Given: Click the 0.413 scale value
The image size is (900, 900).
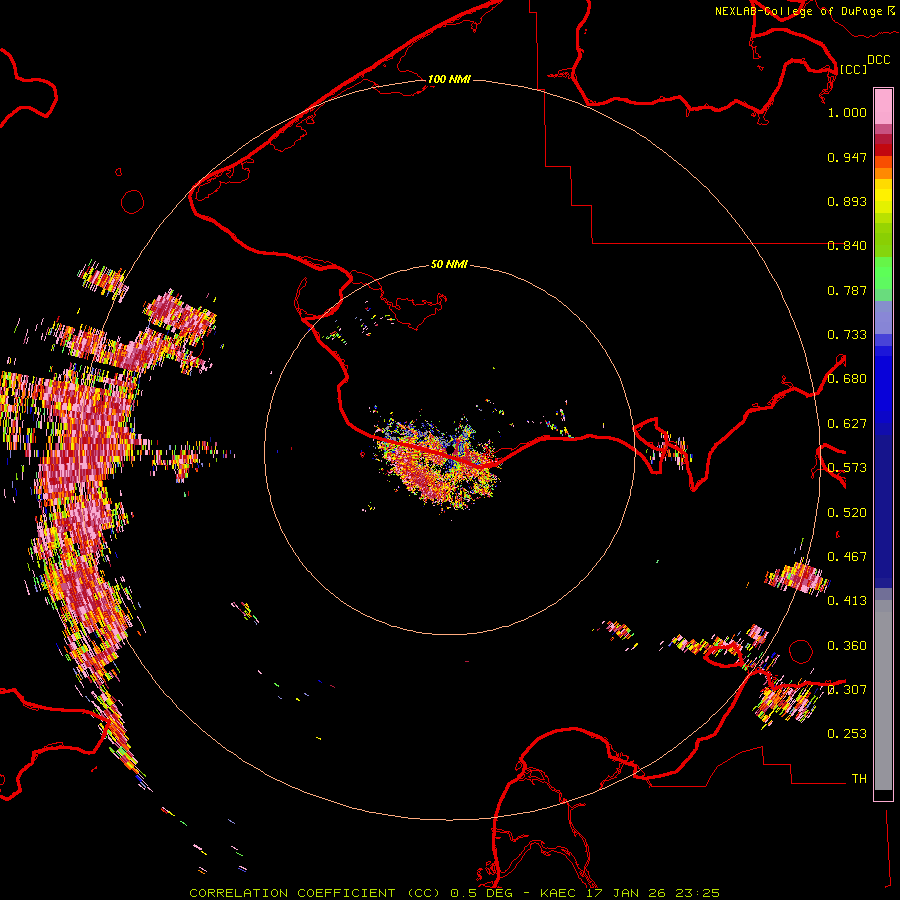Looking at the screenshot, I should (x=847, y=601).
